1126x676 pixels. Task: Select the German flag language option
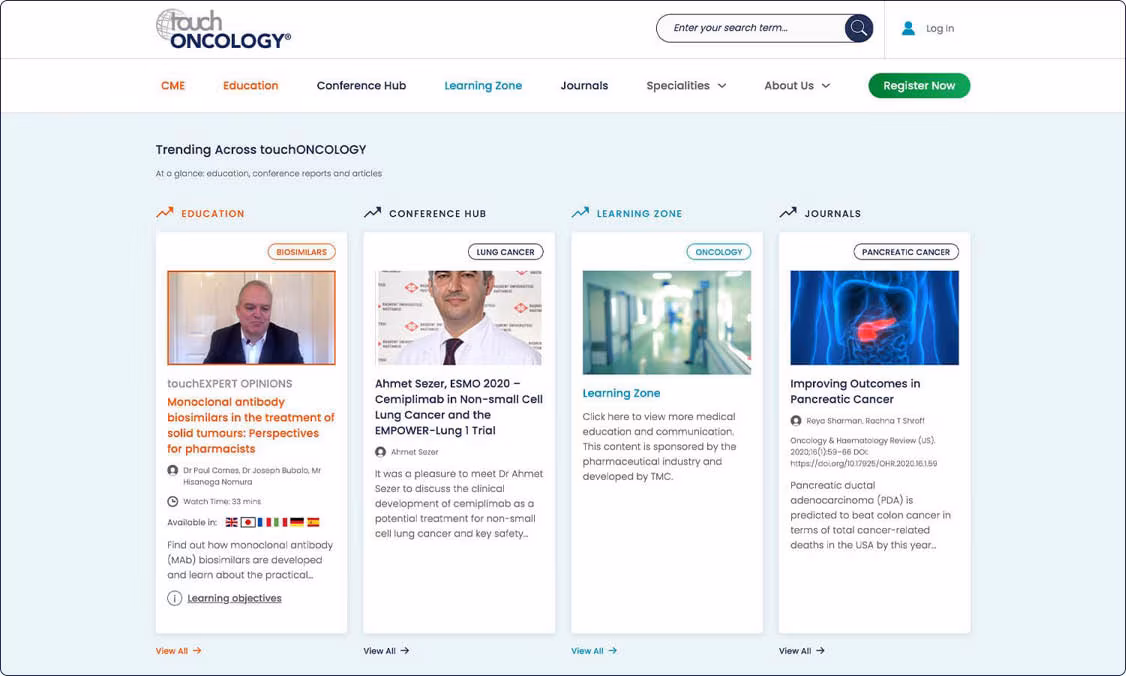pyautogui.click(x=297, y=522)
